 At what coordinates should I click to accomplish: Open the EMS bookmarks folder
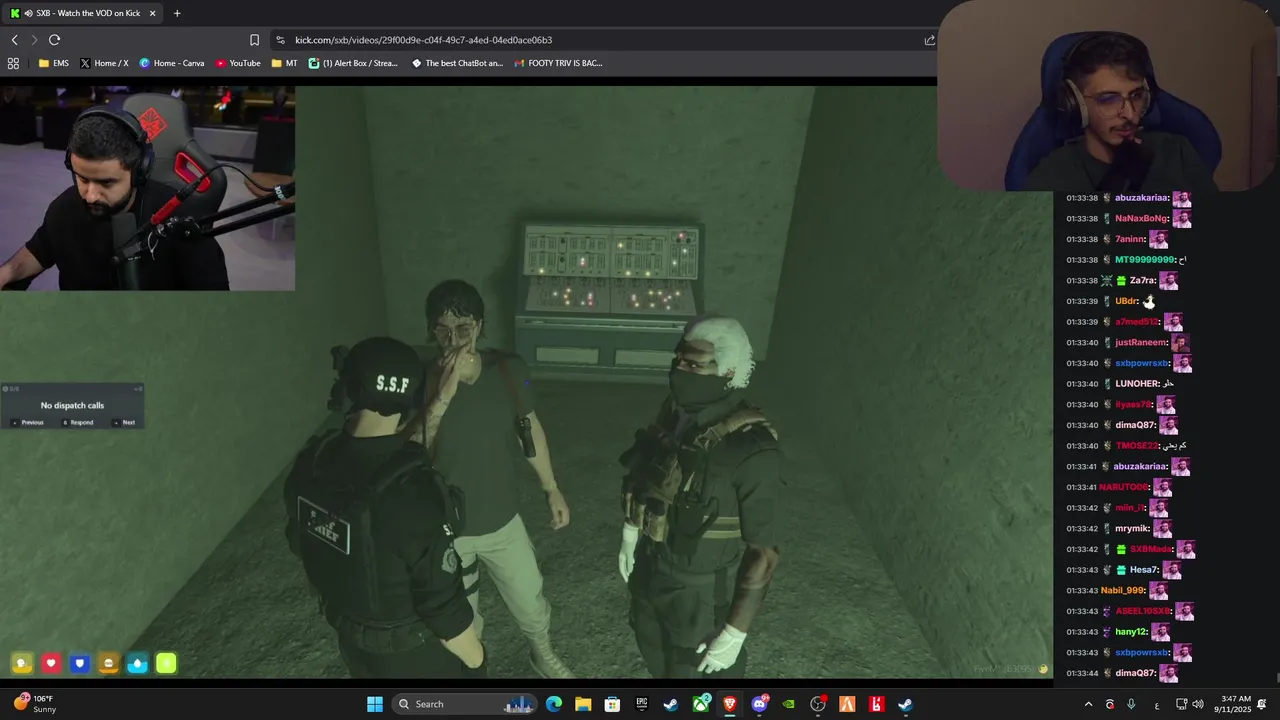54,63
